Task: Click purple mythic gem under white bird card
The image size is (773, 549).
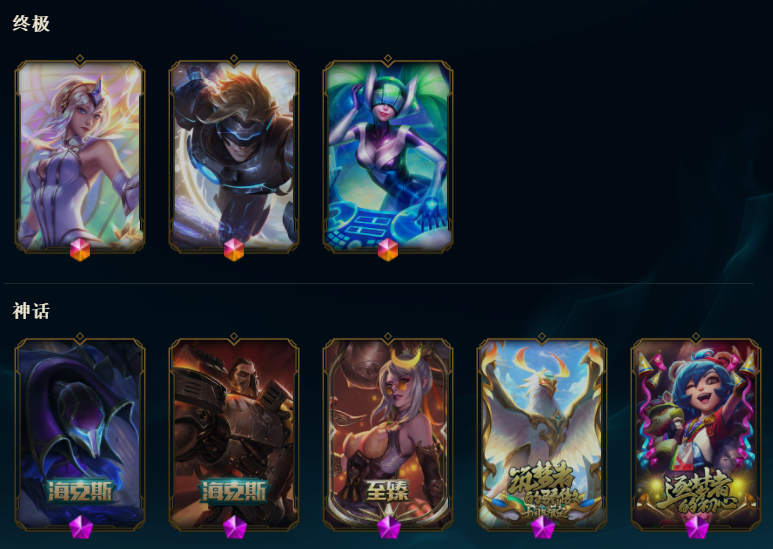Action: point(543,527)
